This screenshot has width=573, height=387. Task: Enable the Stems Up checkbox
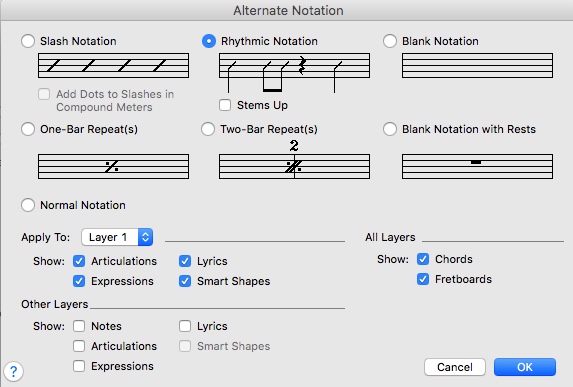225,105
